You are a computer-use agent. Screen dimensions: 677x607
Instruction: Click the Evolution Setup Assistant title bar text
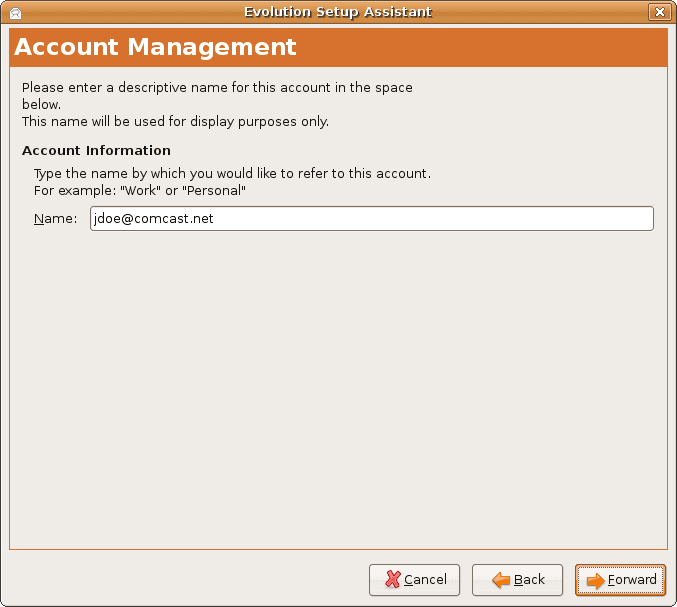(x=338, y=12)
